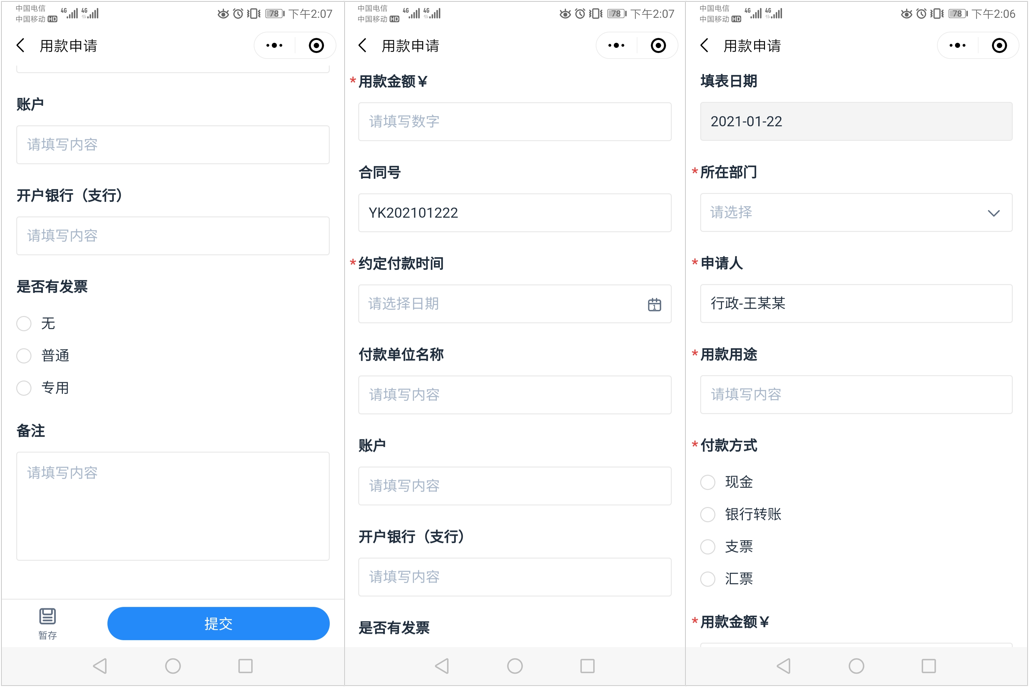Focus 付款单位名称 input field
The width and height of the screenshot is (1029, 687).
[515, 395]
